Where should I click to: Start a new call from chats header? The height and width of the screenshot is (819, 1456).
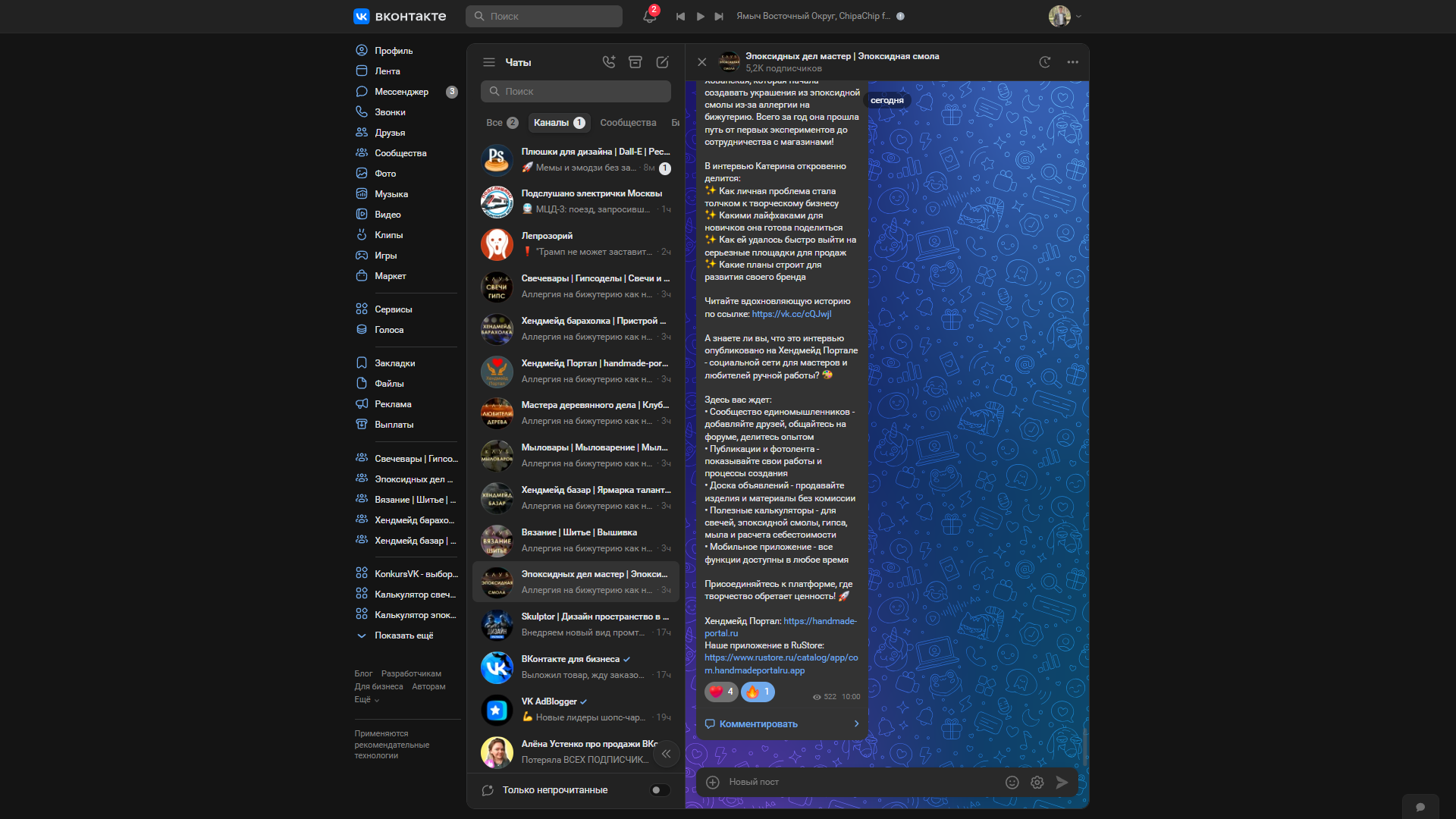point(608,62)
